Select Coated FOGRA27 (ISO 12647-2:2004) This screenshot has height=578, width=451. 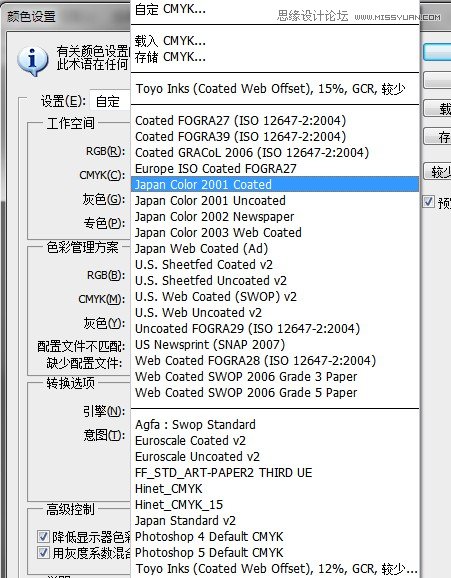click(275, 121)
